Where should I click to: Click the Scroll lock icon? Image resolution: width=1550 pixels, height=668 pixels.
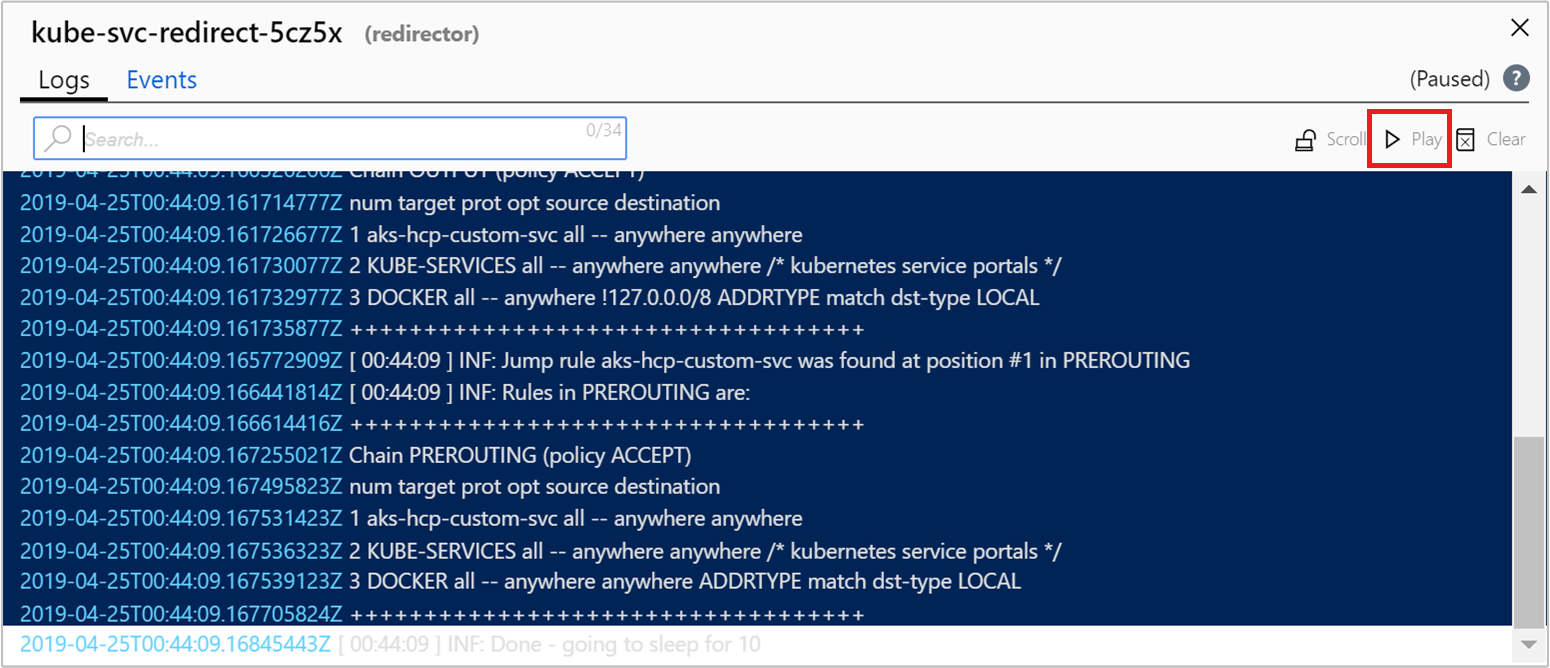pos(1305,140)
